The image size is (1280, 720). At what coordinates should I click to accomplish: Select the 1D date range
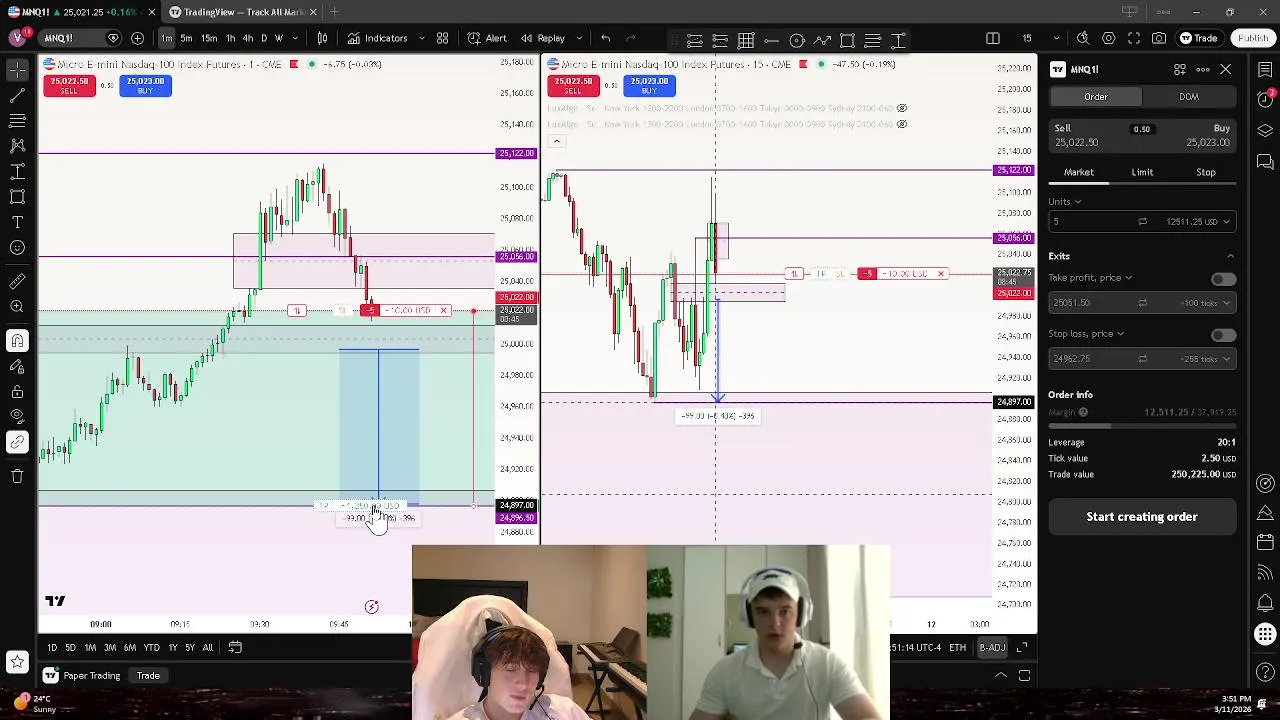tap(52, 648)
